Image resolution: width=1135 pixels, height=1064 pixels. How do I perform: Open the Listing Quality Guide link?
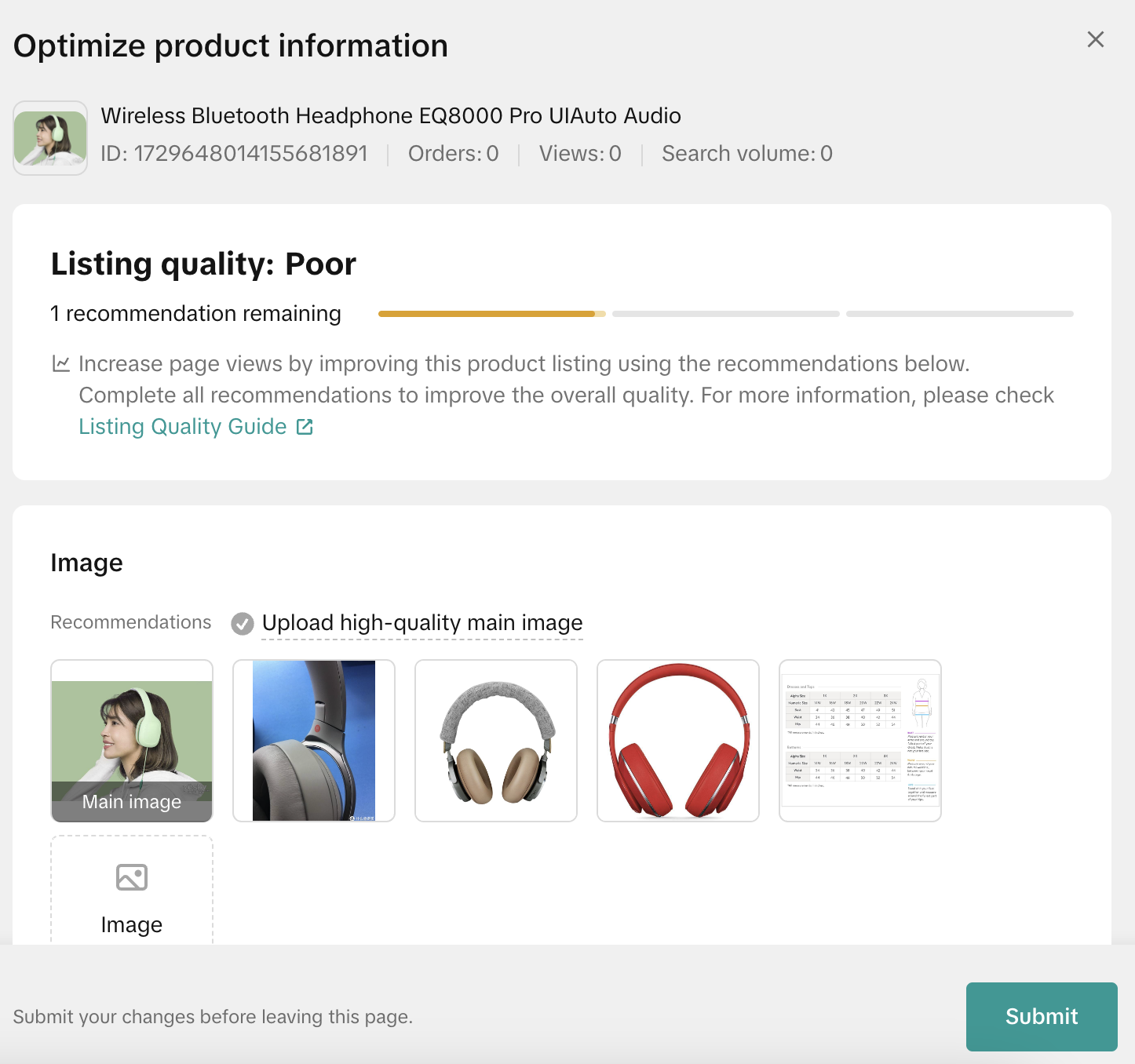coord(182,427)
